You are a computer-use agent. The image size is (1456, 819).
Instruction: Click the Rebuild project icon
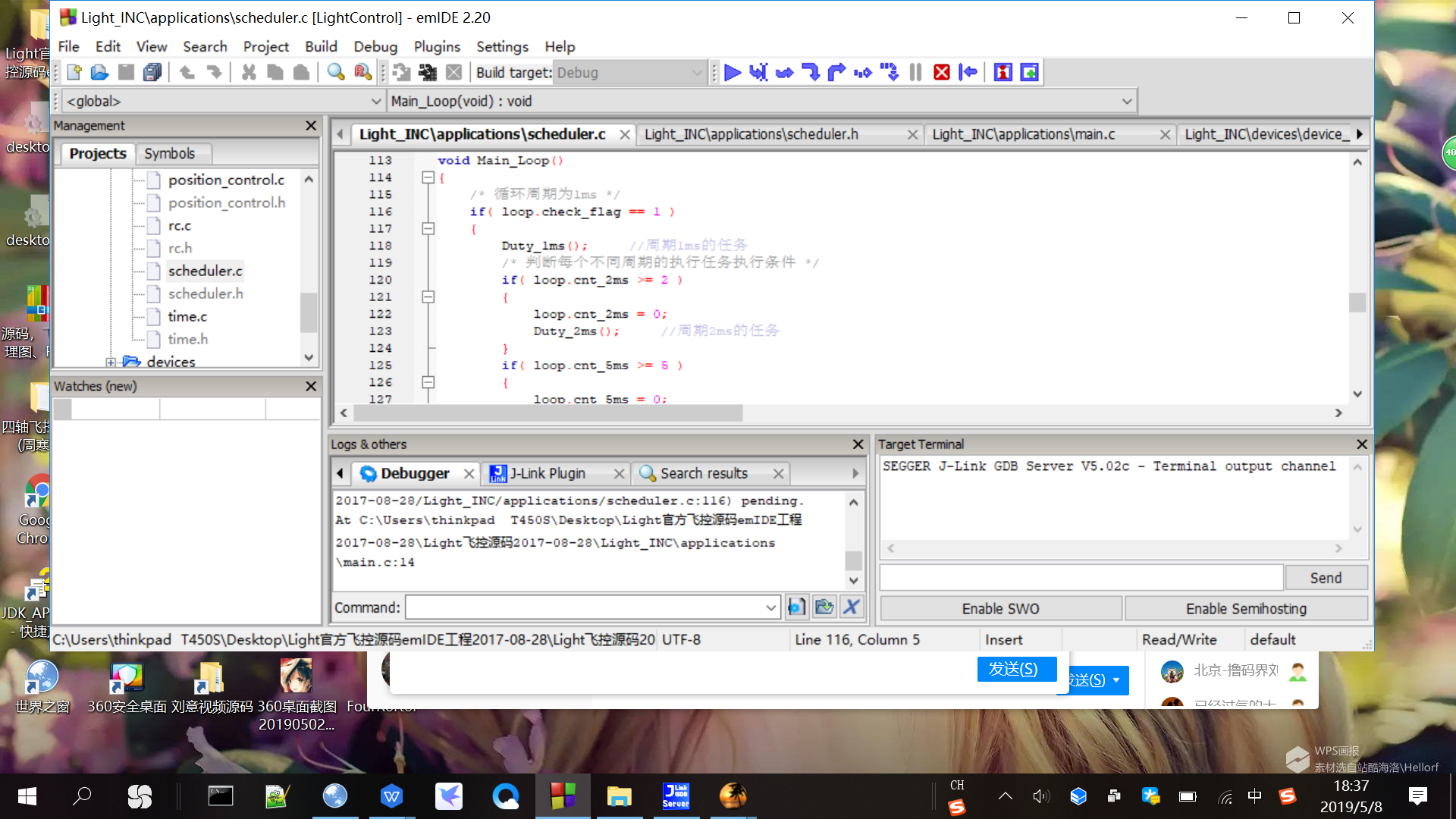coord(428,72)
